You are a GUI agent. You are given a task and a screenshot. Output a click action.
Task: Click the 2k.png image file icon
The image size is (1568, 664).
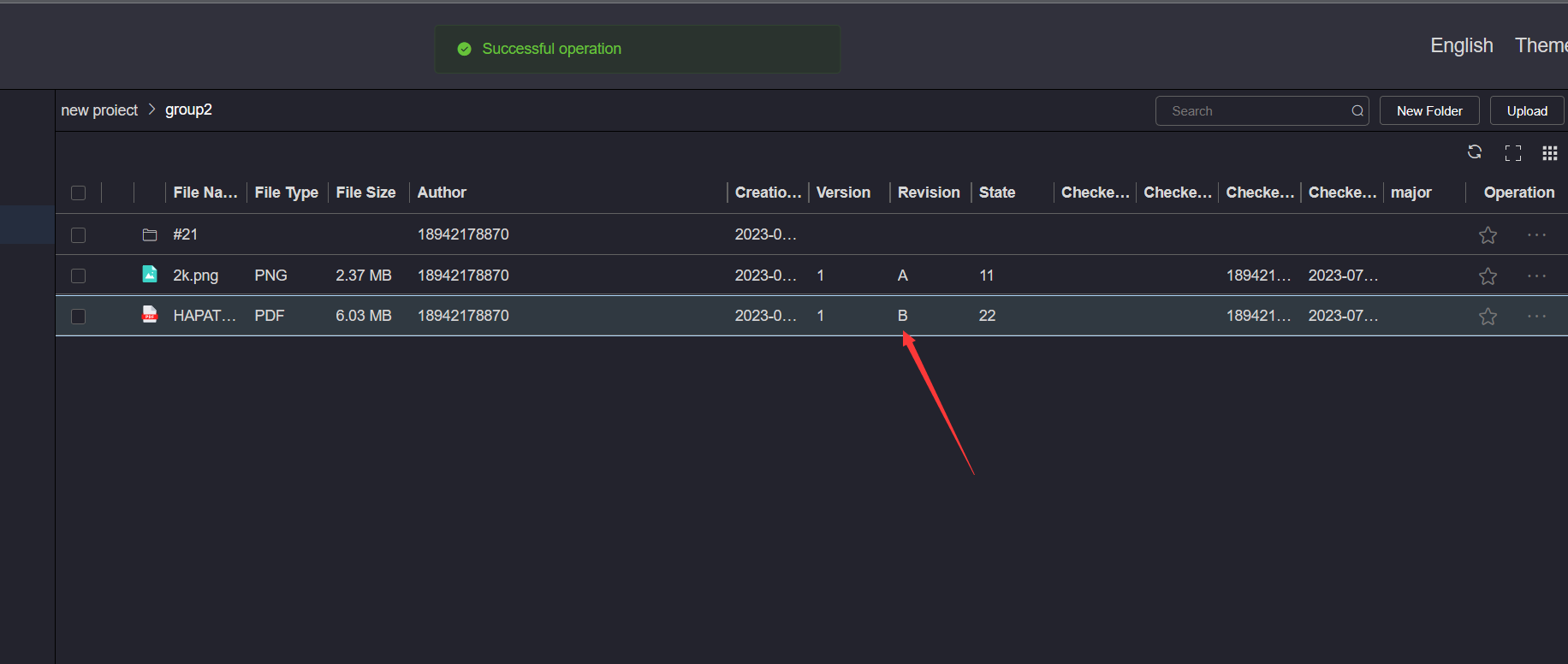click(x=150, y=274)
